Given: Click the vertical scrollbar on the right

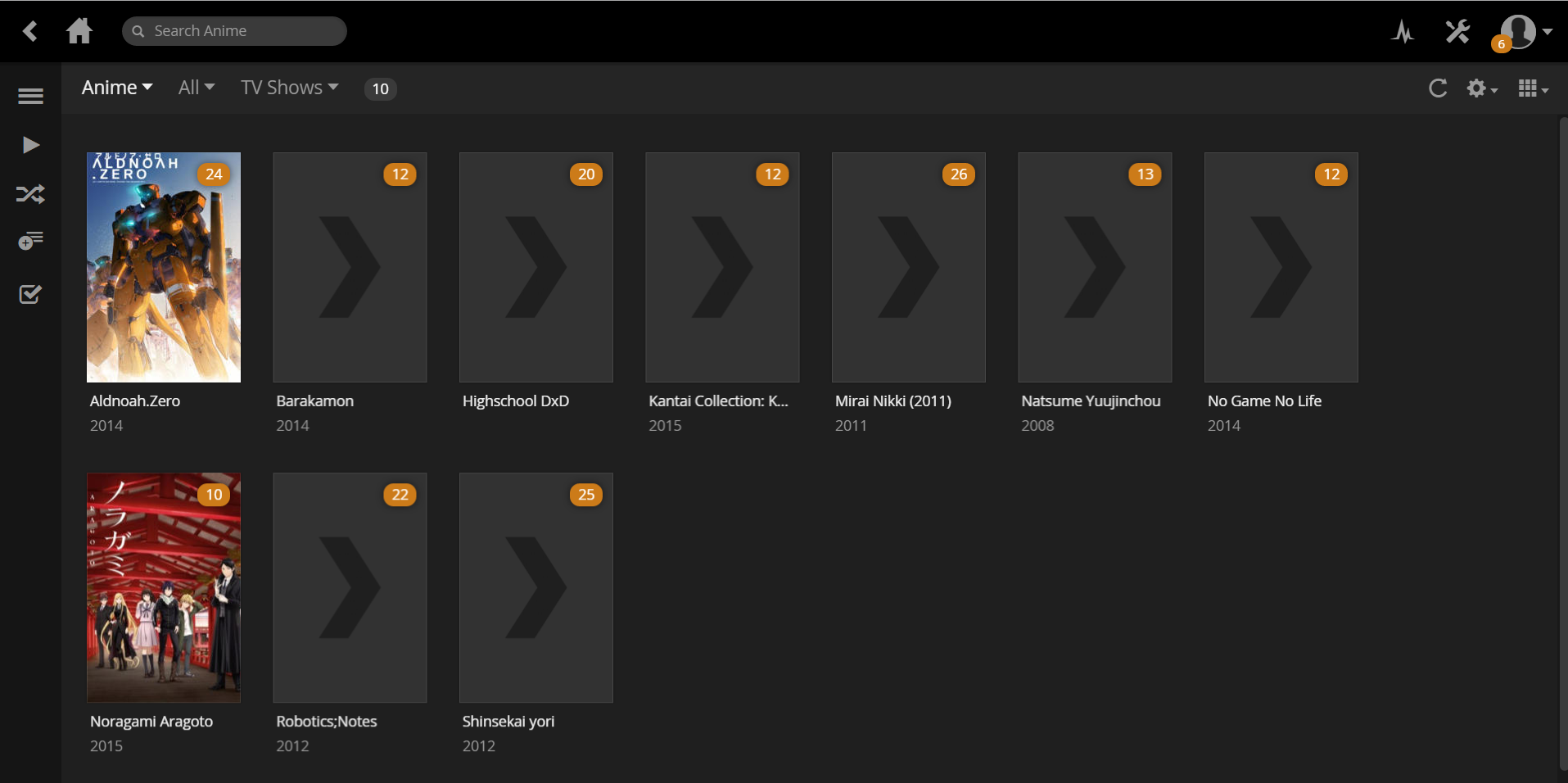Looking at the screenshot, I should pos(1563,442).
